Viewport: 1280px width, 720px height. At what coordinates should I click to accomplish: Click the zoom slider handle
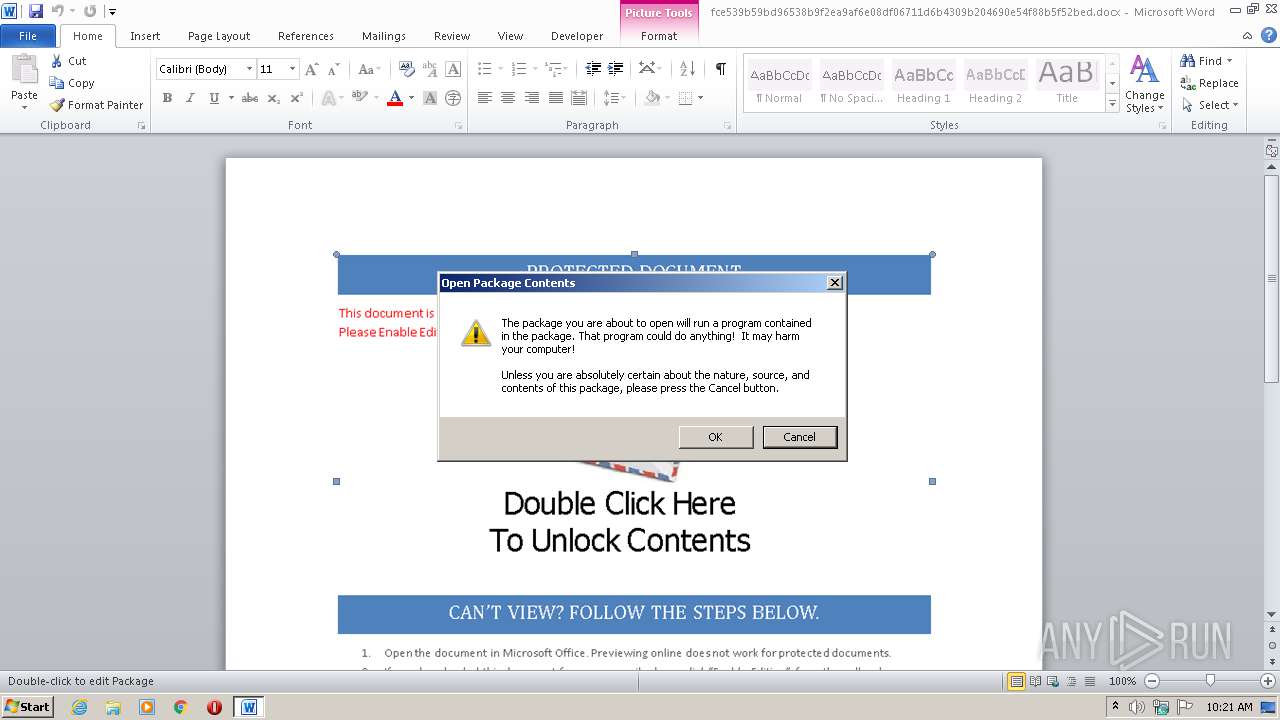click(x=1210, y=681)
